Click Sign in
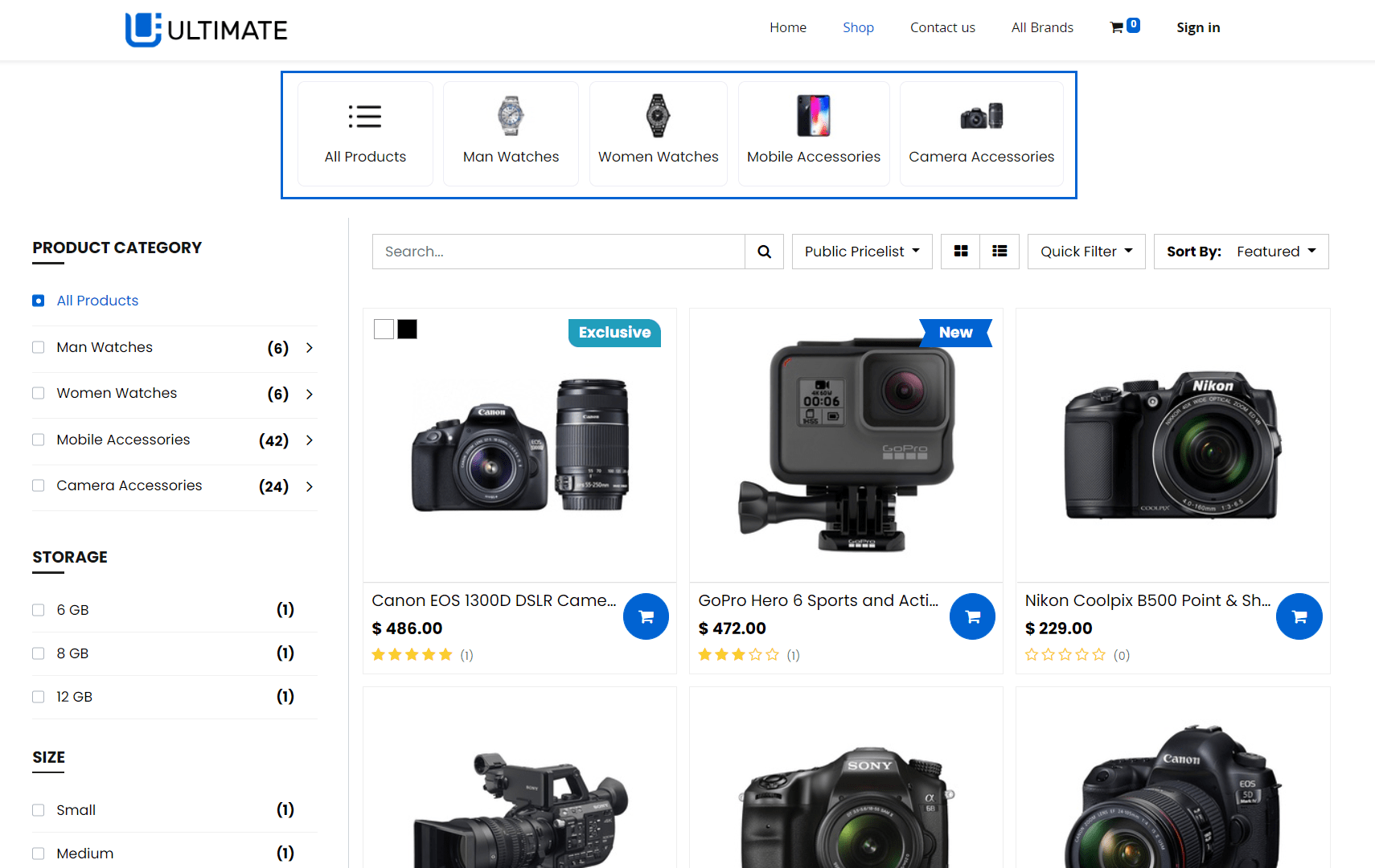1375x868 pixels. click(x=1198, y=27)
